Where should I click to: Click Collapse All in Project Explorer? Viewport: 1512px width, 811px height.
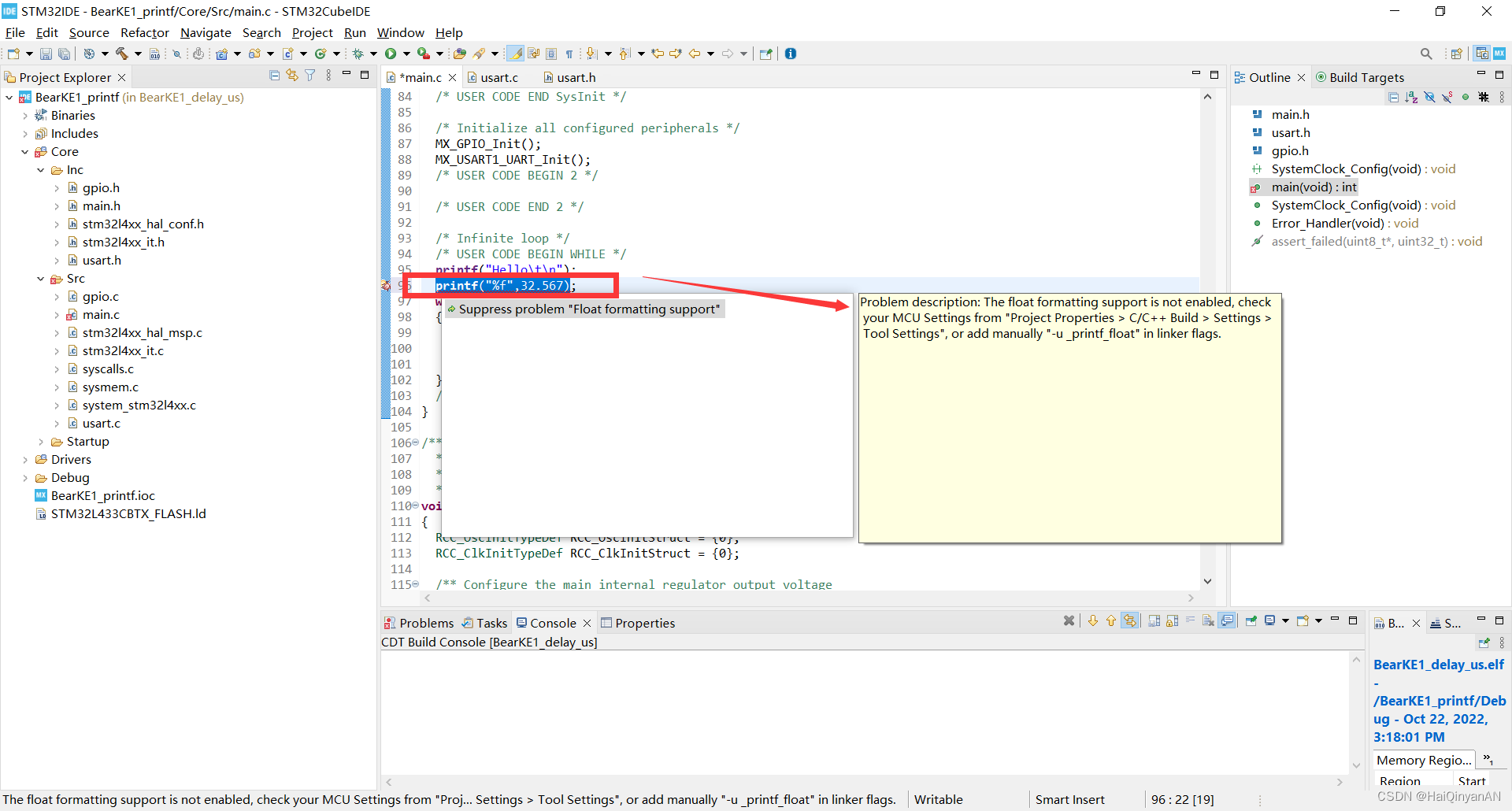[x=274, y=76]
